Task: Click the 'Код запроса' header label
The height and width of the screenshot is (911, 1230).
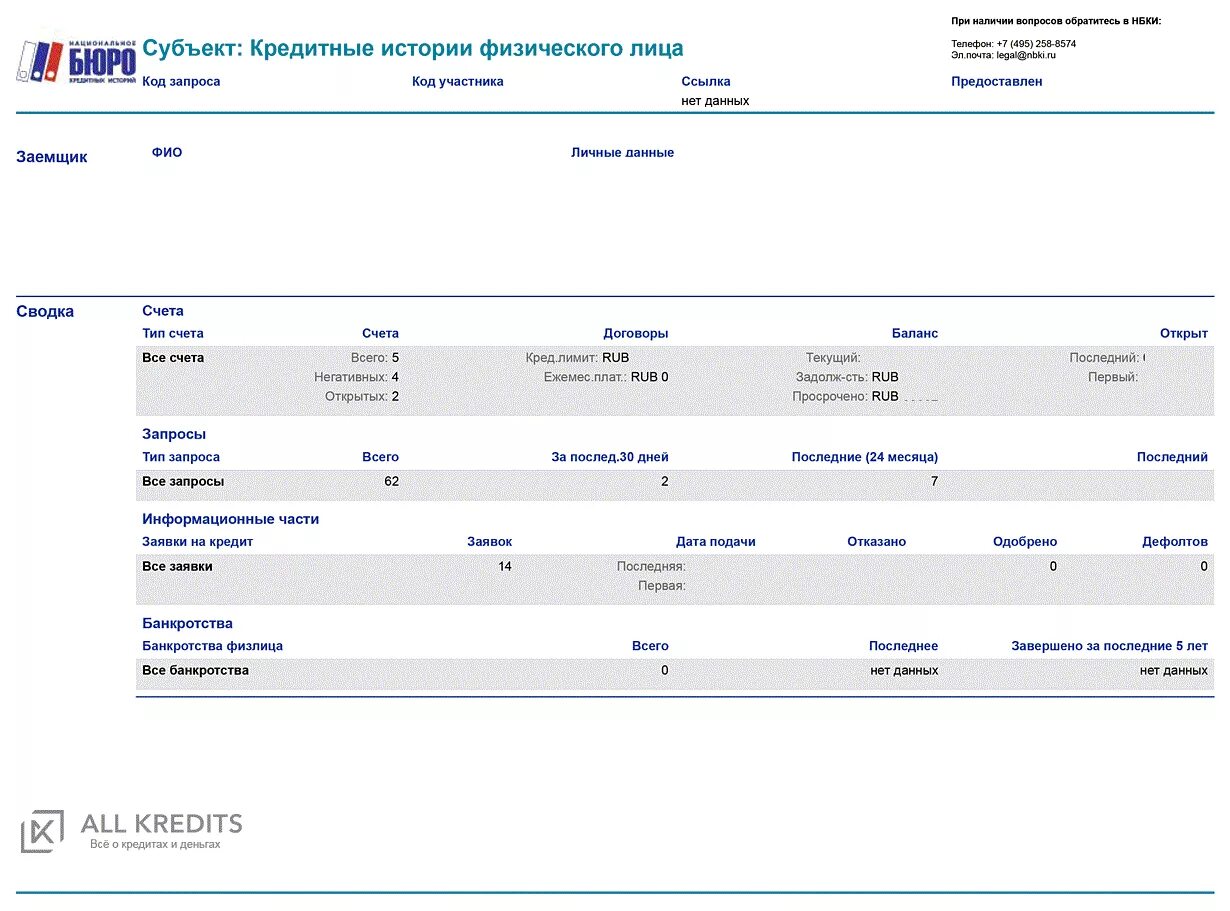Action: point(181,82)
